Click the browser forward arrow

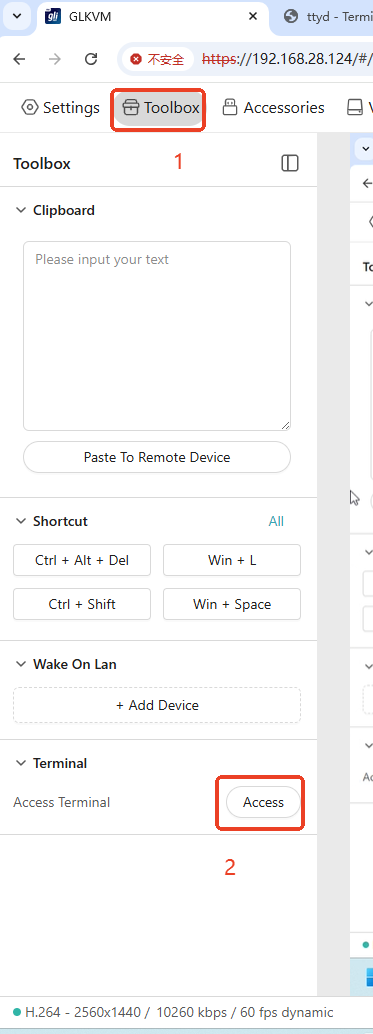55,59
